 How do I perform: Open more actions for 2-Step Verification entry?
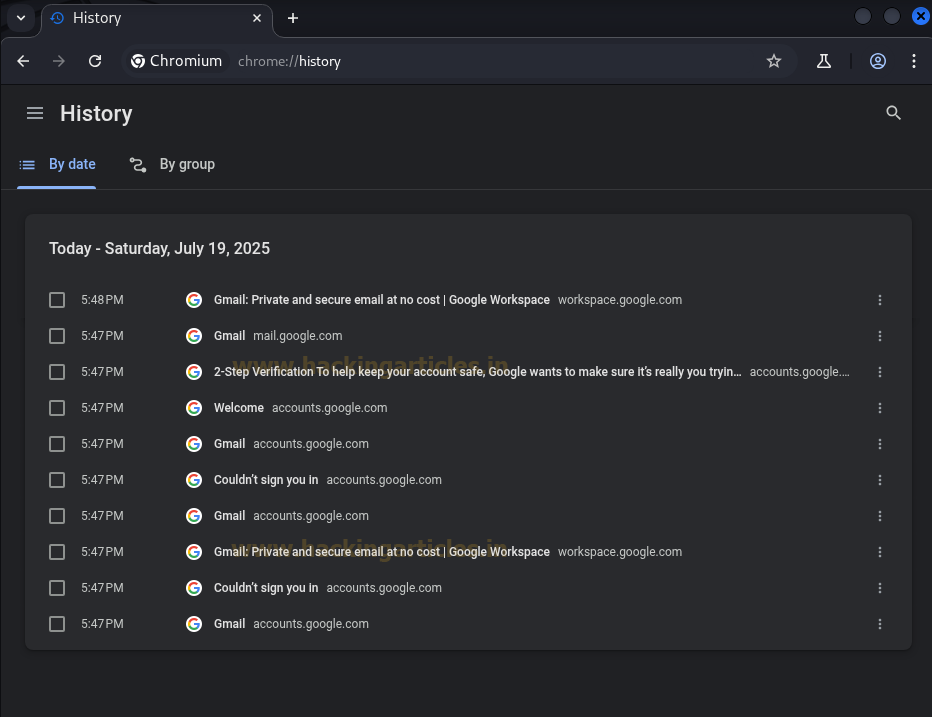point(880,372)
